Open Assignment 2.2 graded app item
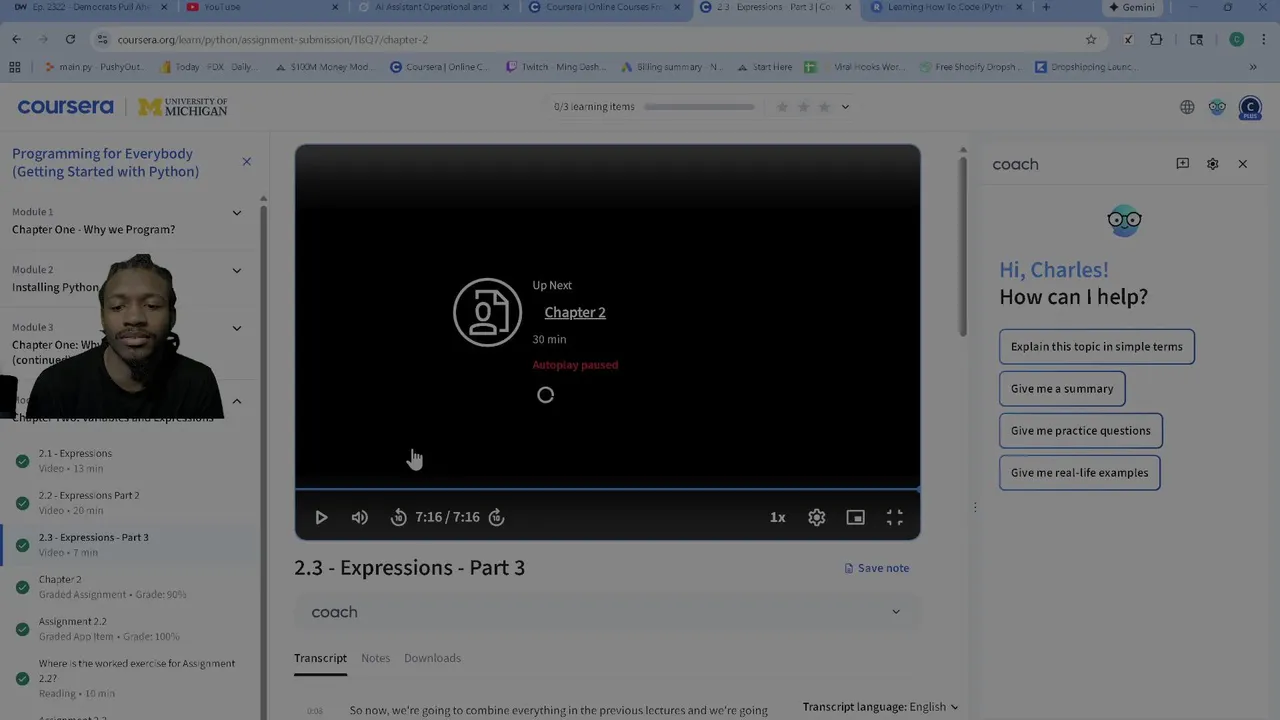This screenshot has height=720, width=1280. coord(130,629)
